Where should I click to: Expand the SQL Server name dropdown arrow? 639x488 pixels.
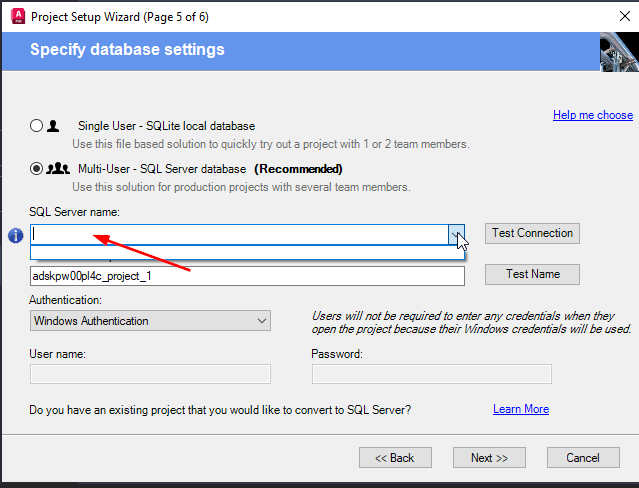(x=457, y=234)
